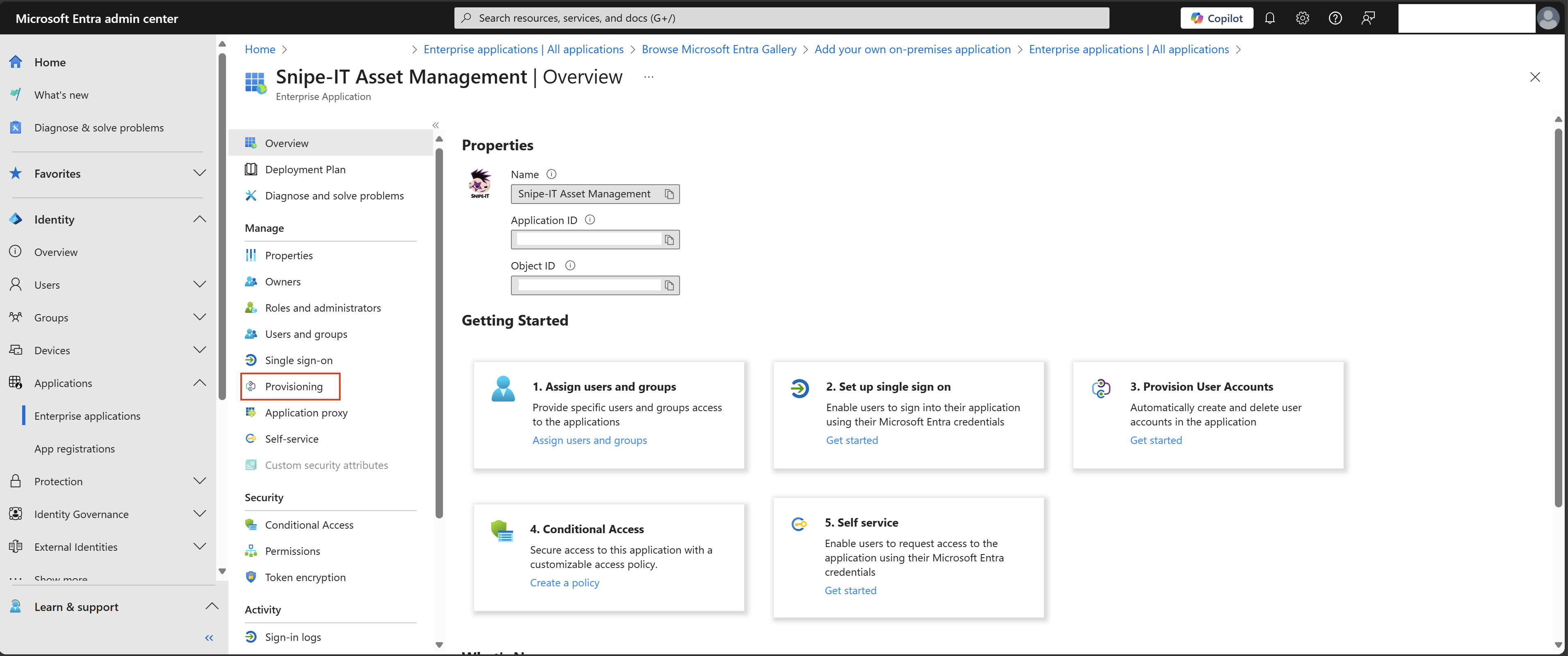
Task: Open the notifications bell icon
Action: [1269, 18]
